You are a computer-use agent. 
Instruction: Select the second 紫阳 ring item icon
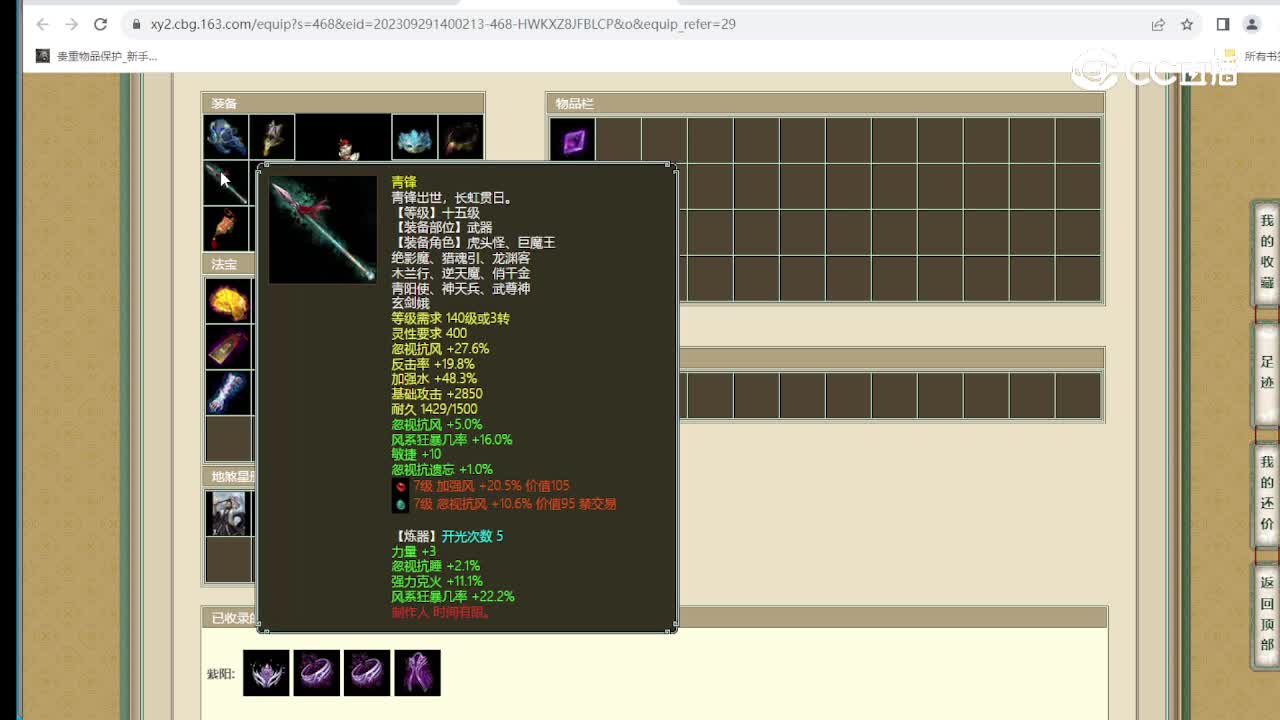click(316, 673)
